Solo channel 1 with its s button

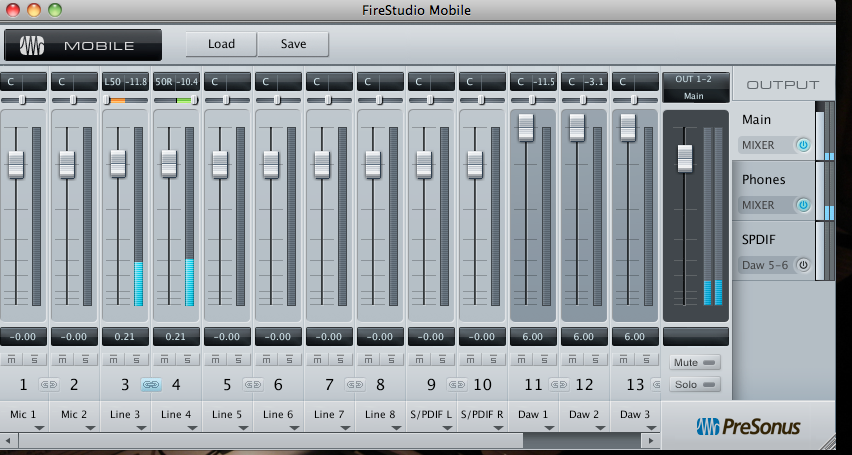point(34,359)
